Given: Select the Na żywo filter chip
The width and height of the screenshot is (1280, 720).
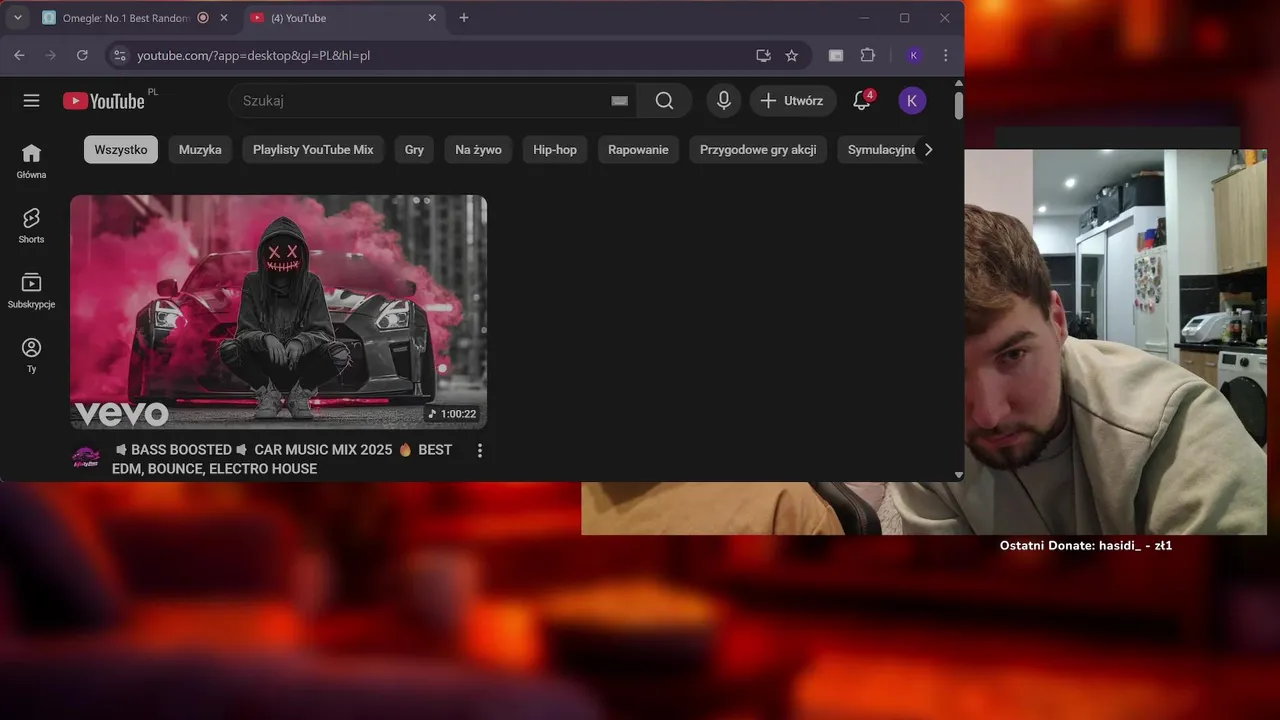Looking at the screenshot, I should coord(478,150).
